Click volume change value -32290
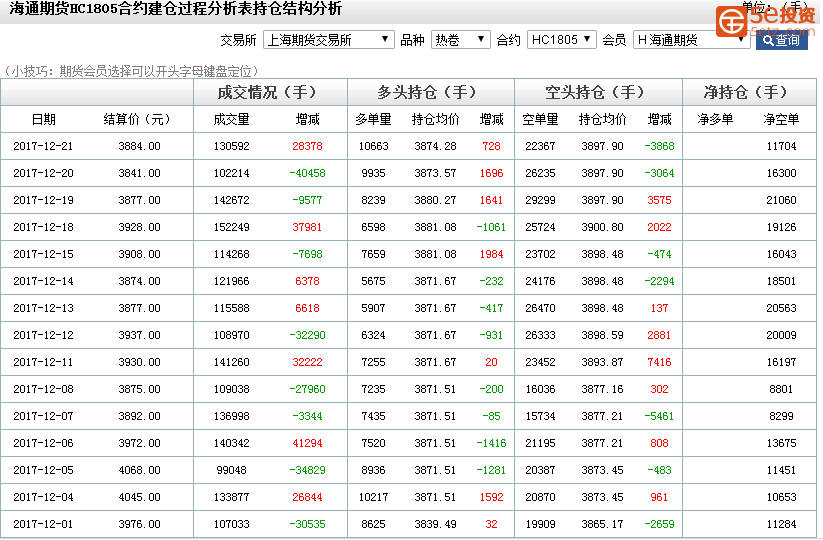823x540 pixels. 308,335
